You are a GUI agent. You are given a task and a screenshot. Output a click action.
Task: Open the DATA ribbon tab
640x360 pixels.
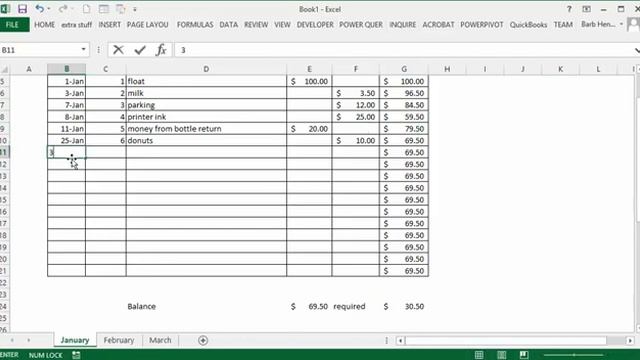(x=229, y=25)
